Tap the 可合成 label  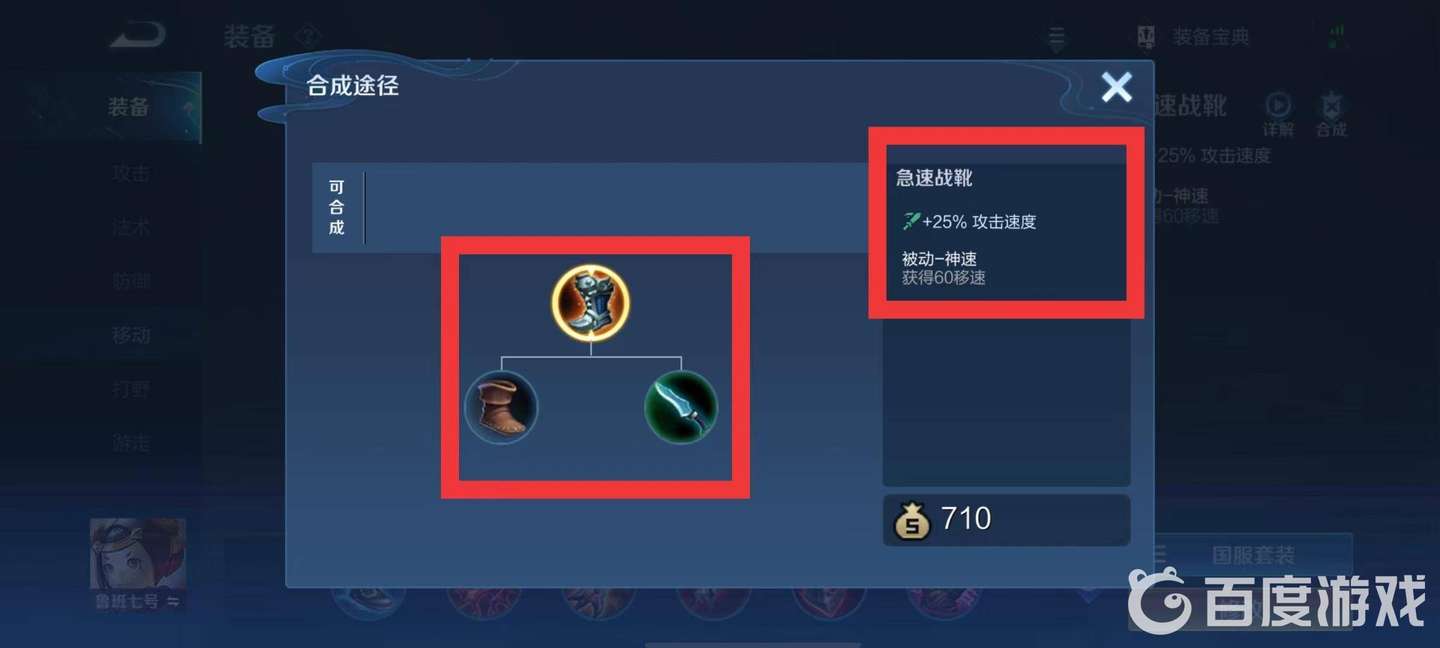[x=337, y=207]
